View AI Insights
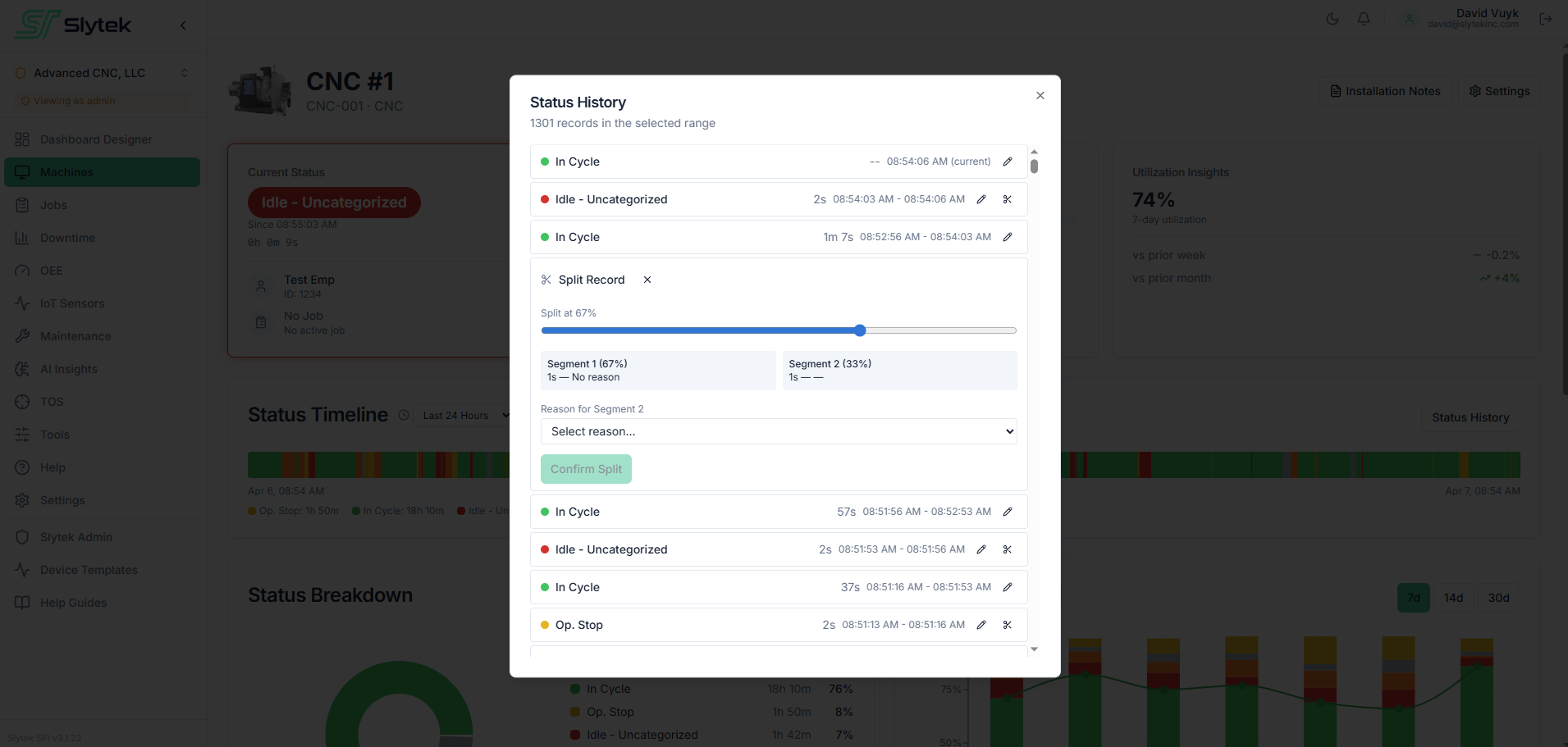The width and height of the screenshot is (1568, 747). coord(103,369)
